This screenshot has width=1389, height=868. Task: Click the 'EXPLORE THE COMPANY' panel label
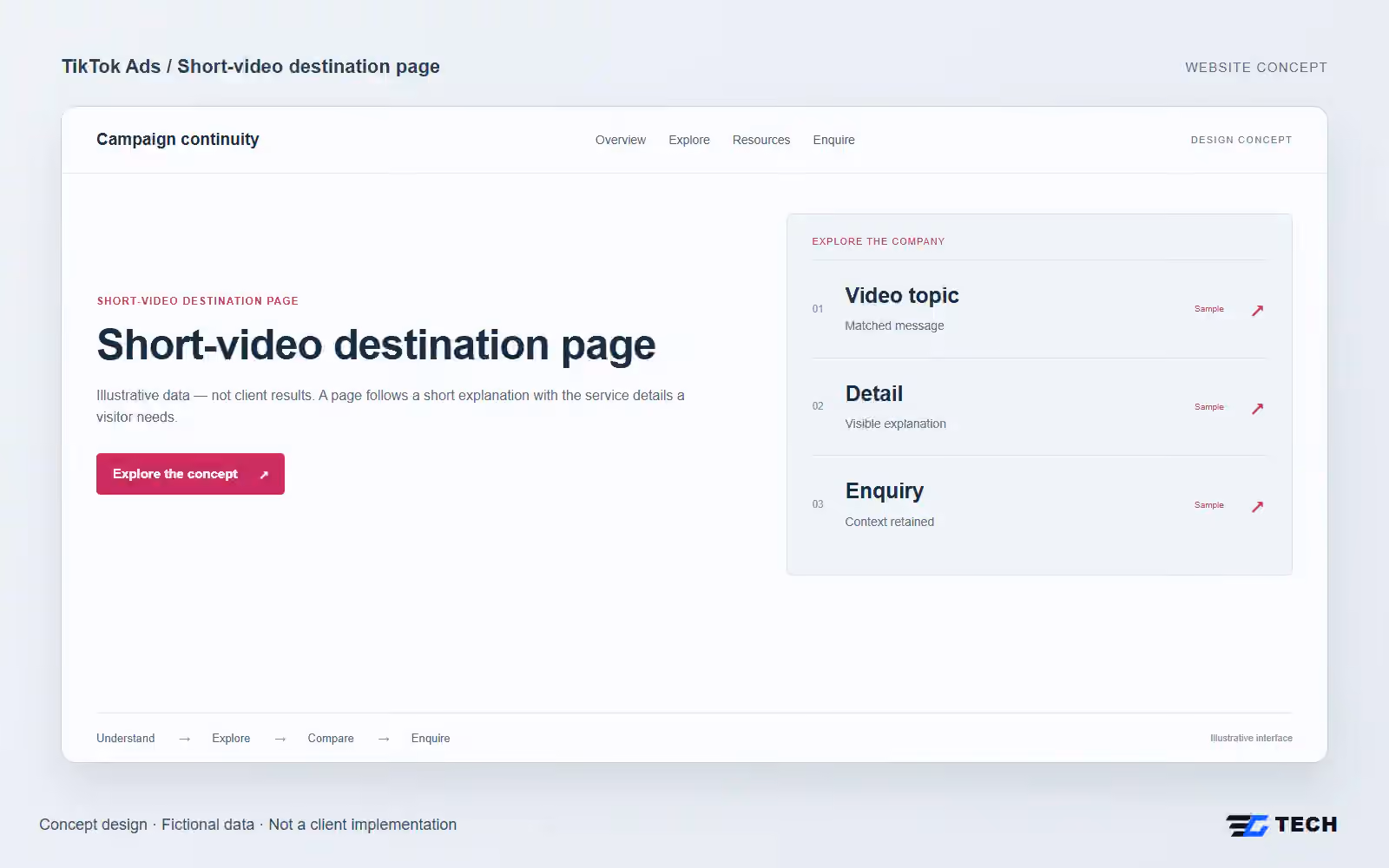coord(878,241)
